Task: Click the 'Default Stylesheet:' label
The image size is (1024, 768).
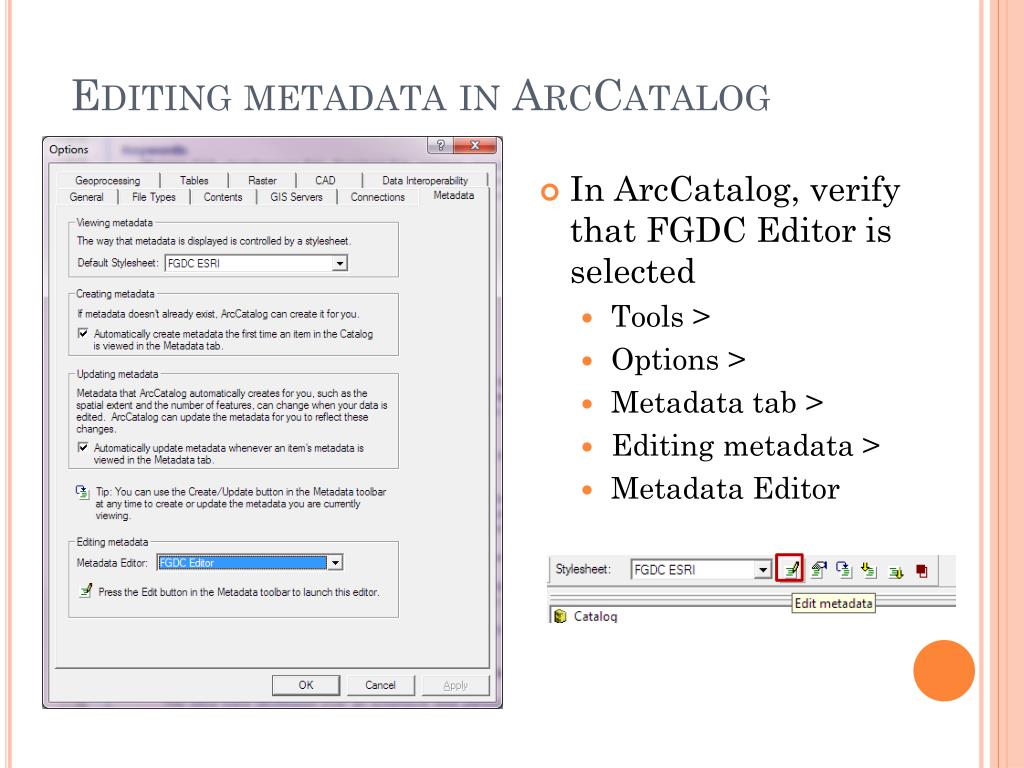Action: [x=118, y=263]
